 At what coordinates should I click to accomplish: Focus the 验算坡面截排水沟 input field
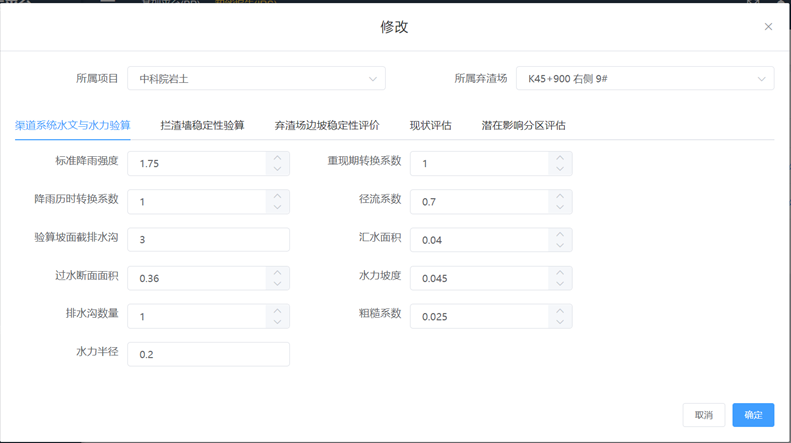coord(208,240)
